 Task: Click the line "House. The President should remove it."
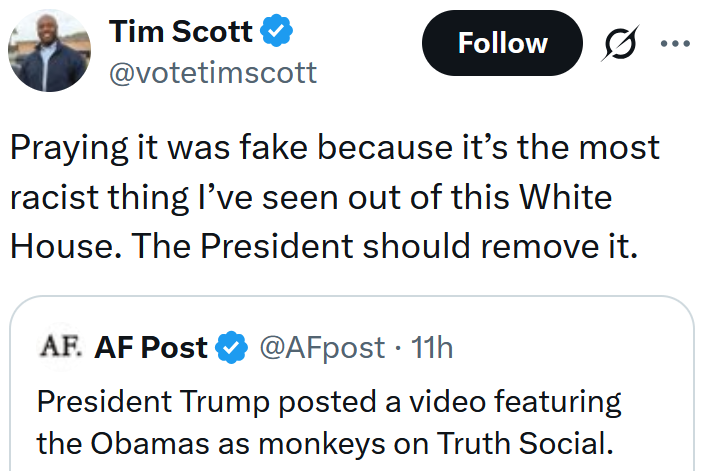click(x=323, y=246)
